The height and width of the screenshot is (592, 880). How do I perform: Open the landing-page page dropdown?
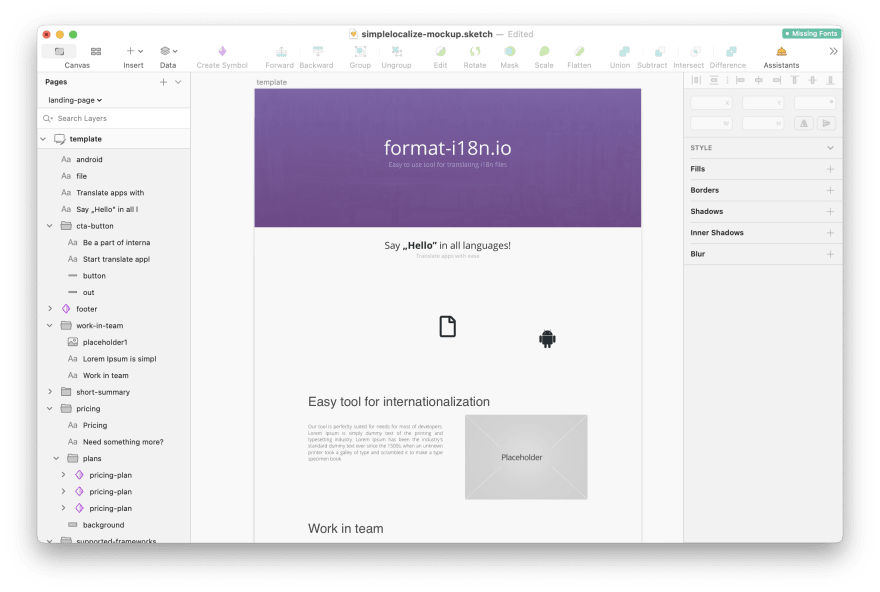pos(75,100)
